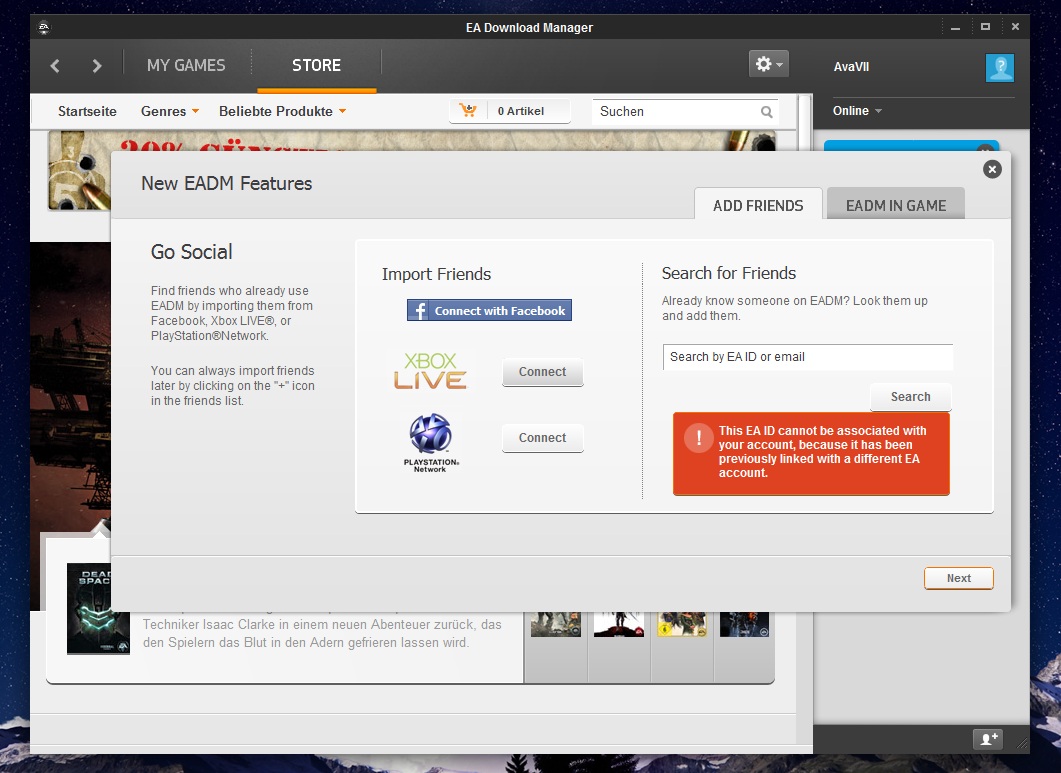Image resolution: width=1061 pixels, height=773 pixels.
Task: Click the AvaVII profile avatar icon
Action: coord(999,67)
